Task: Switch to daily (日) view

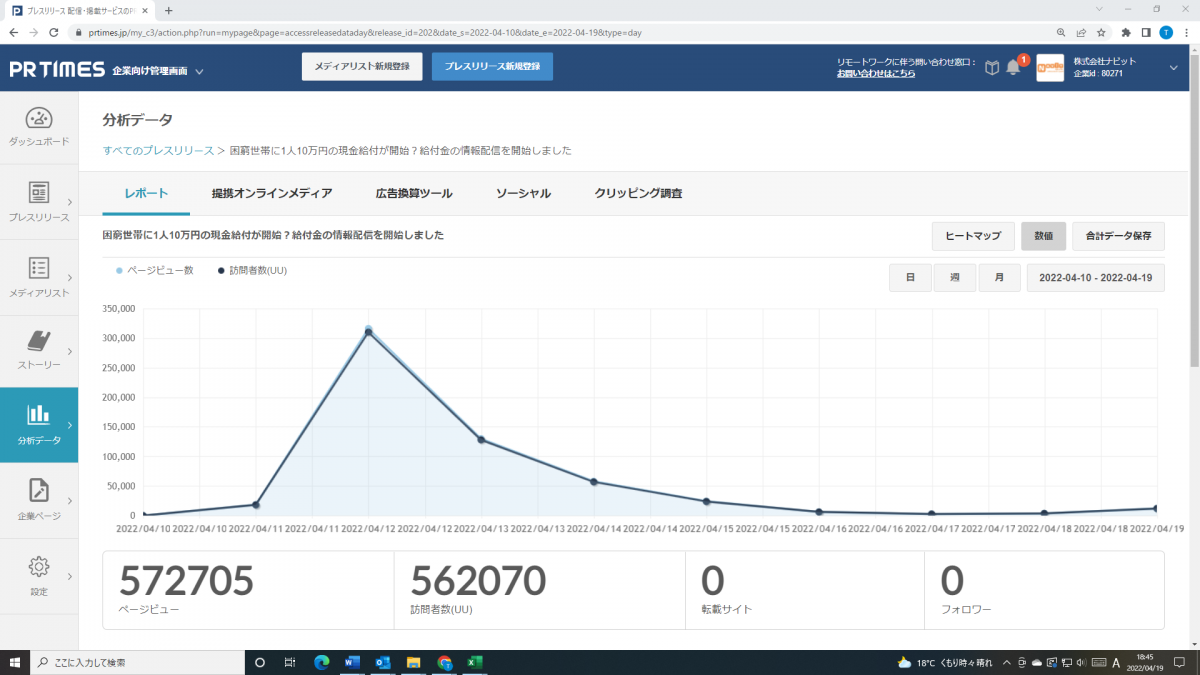Action: (910, 277)
